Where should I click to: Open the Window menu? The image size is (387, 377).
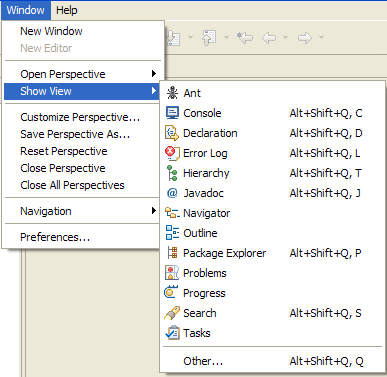click(26, 10)
